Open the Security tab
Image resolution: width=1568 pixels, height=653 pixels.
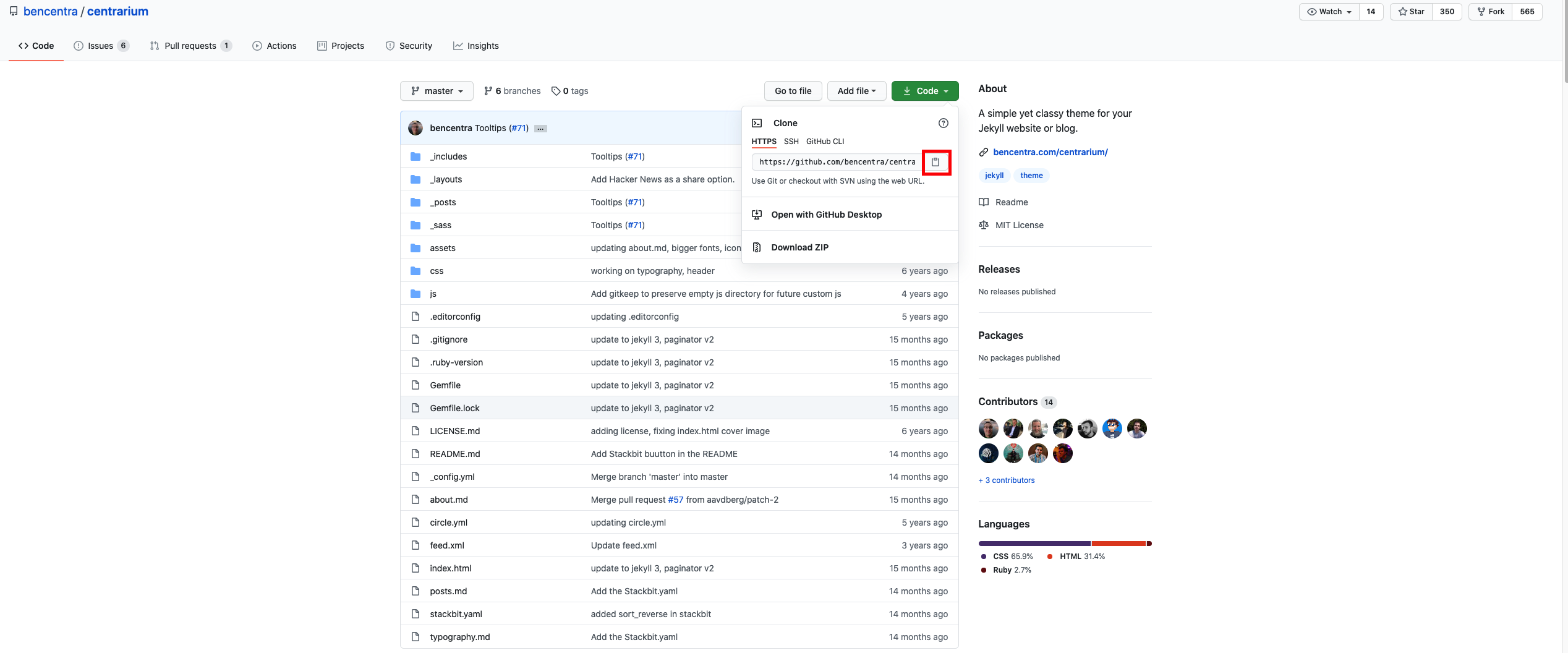tap(409, 46)
